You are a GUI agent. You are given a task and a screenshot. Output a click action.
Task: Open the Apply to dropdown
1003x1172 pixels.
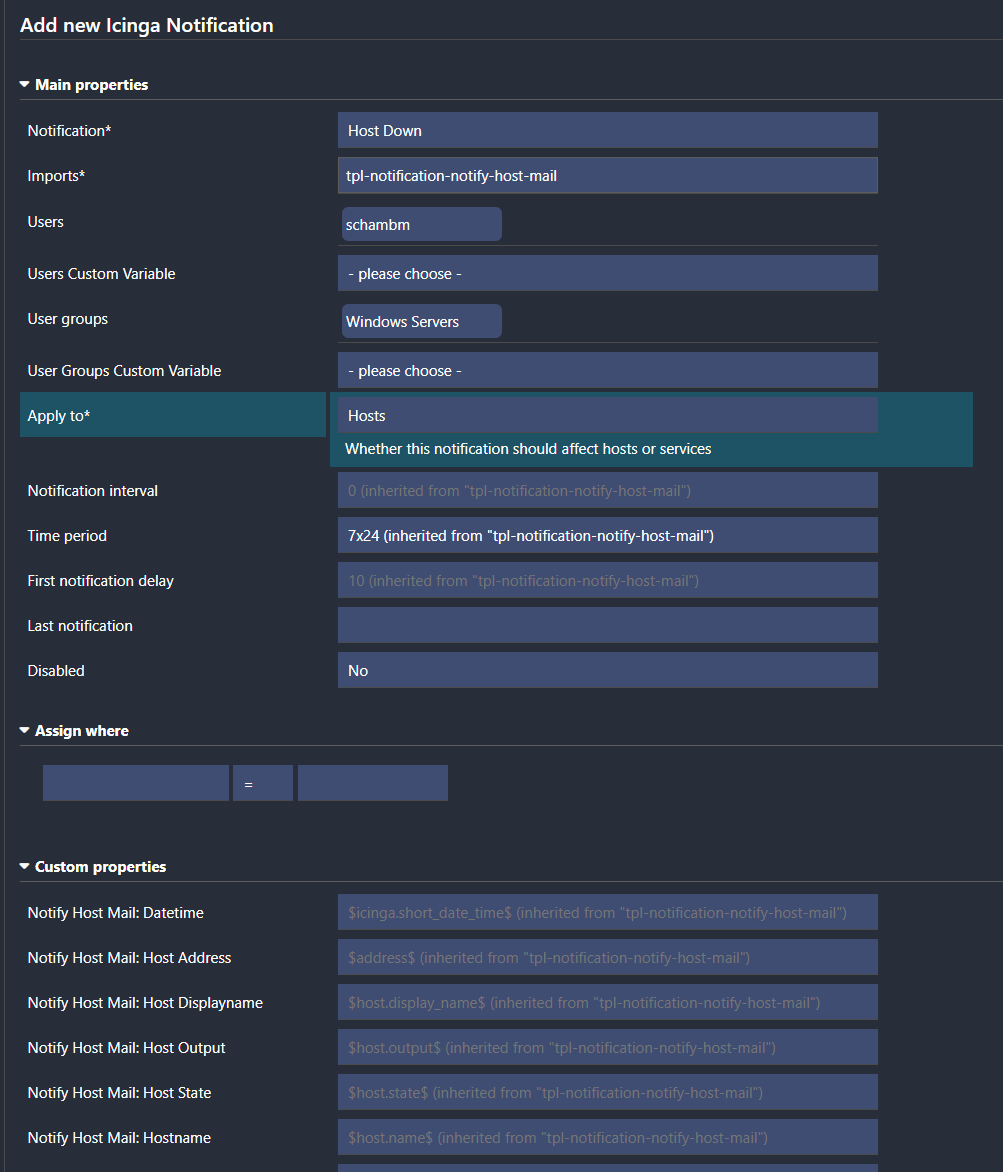(607, 416)
